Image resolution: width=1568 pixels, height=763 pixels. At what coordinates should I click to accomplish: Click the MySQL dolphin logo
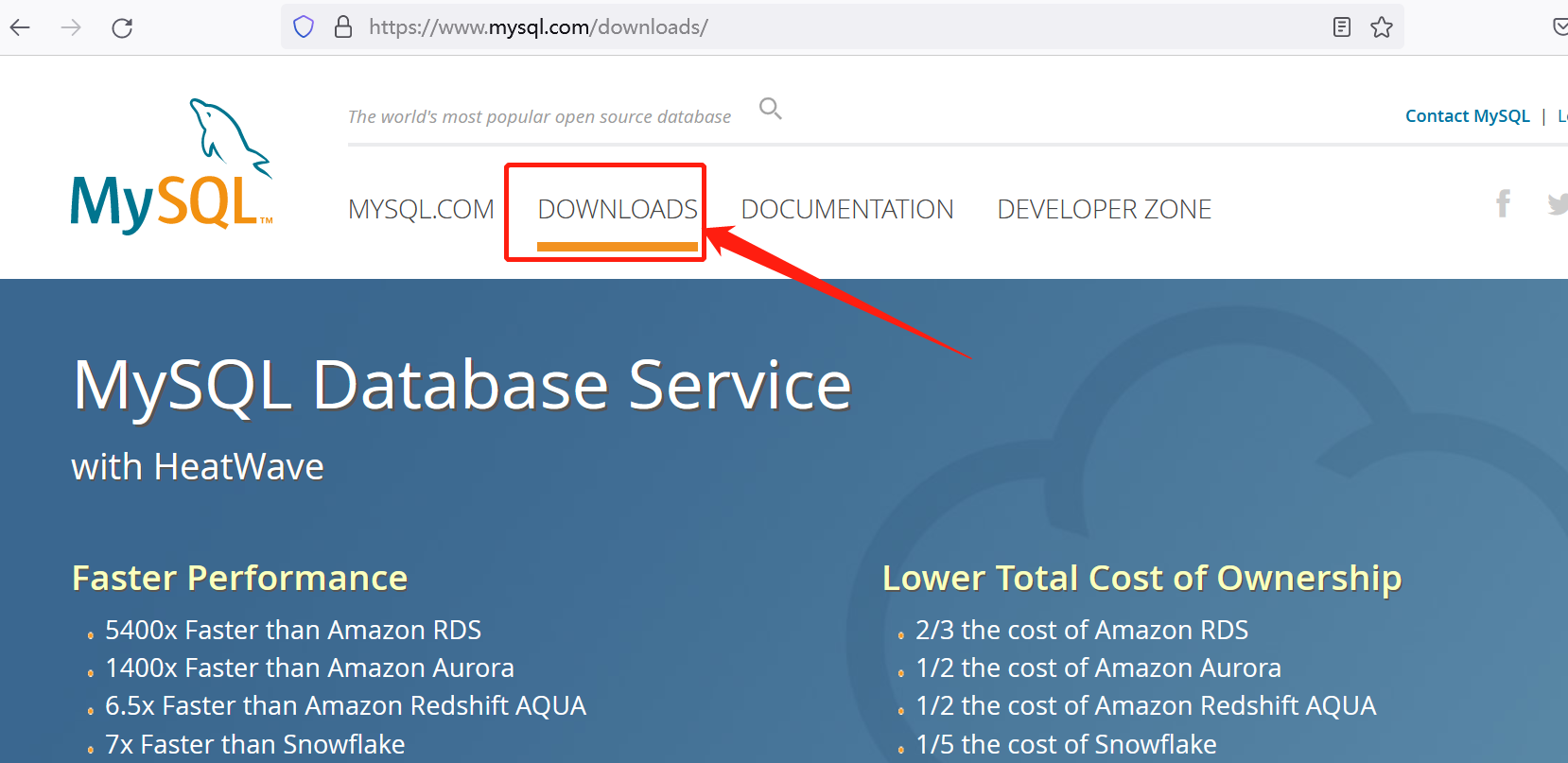pyautogui.click(x=171, y=166)
